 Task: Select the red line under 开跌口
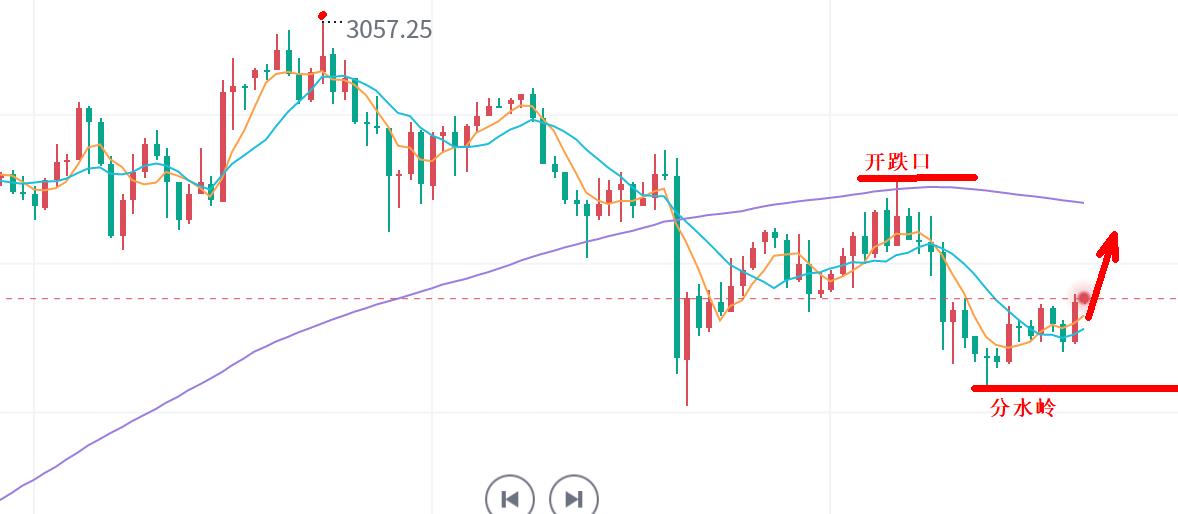coord(916,178)
